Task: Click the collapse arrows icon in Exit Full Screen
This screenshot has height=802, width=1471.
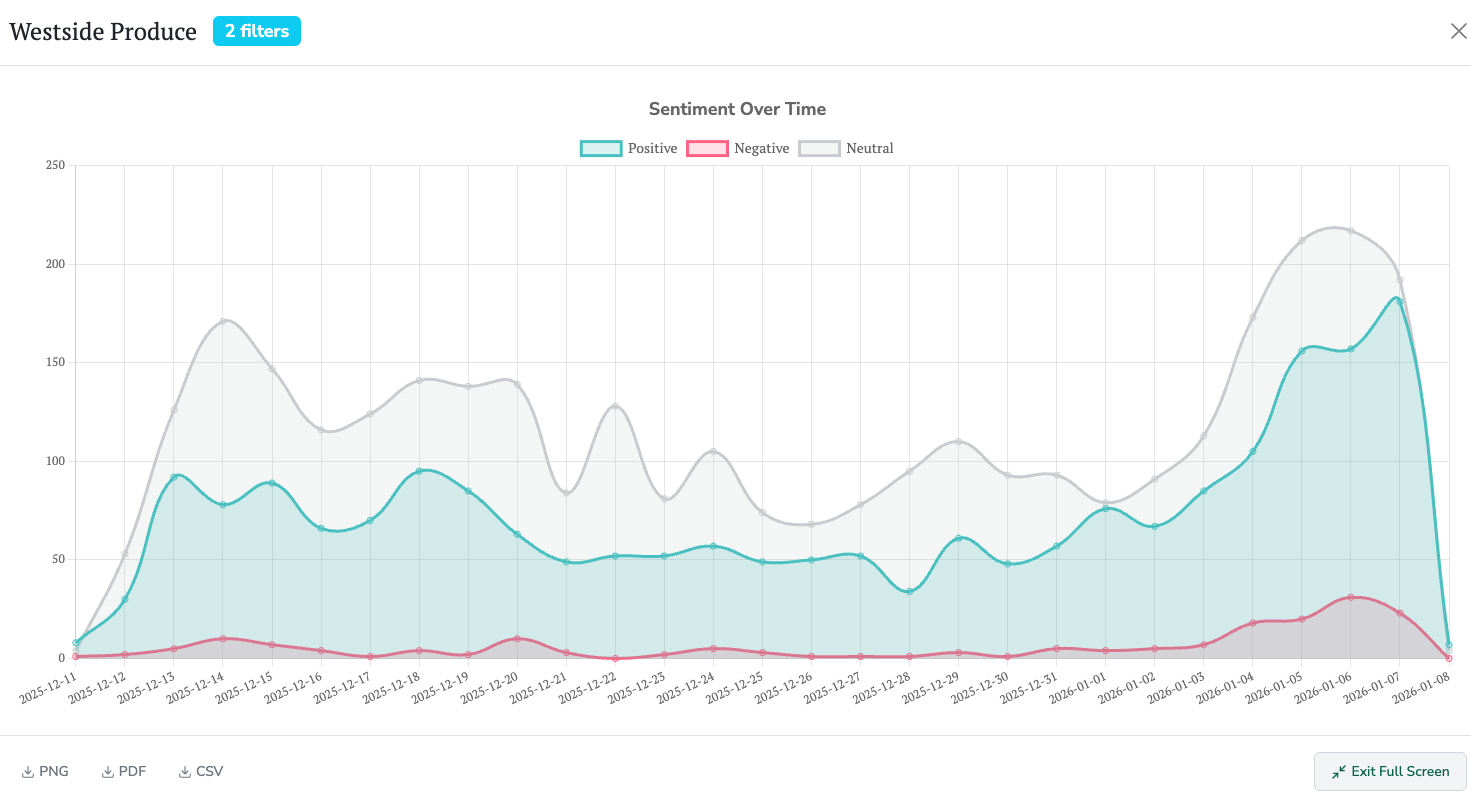Action: click(1339, 772)
